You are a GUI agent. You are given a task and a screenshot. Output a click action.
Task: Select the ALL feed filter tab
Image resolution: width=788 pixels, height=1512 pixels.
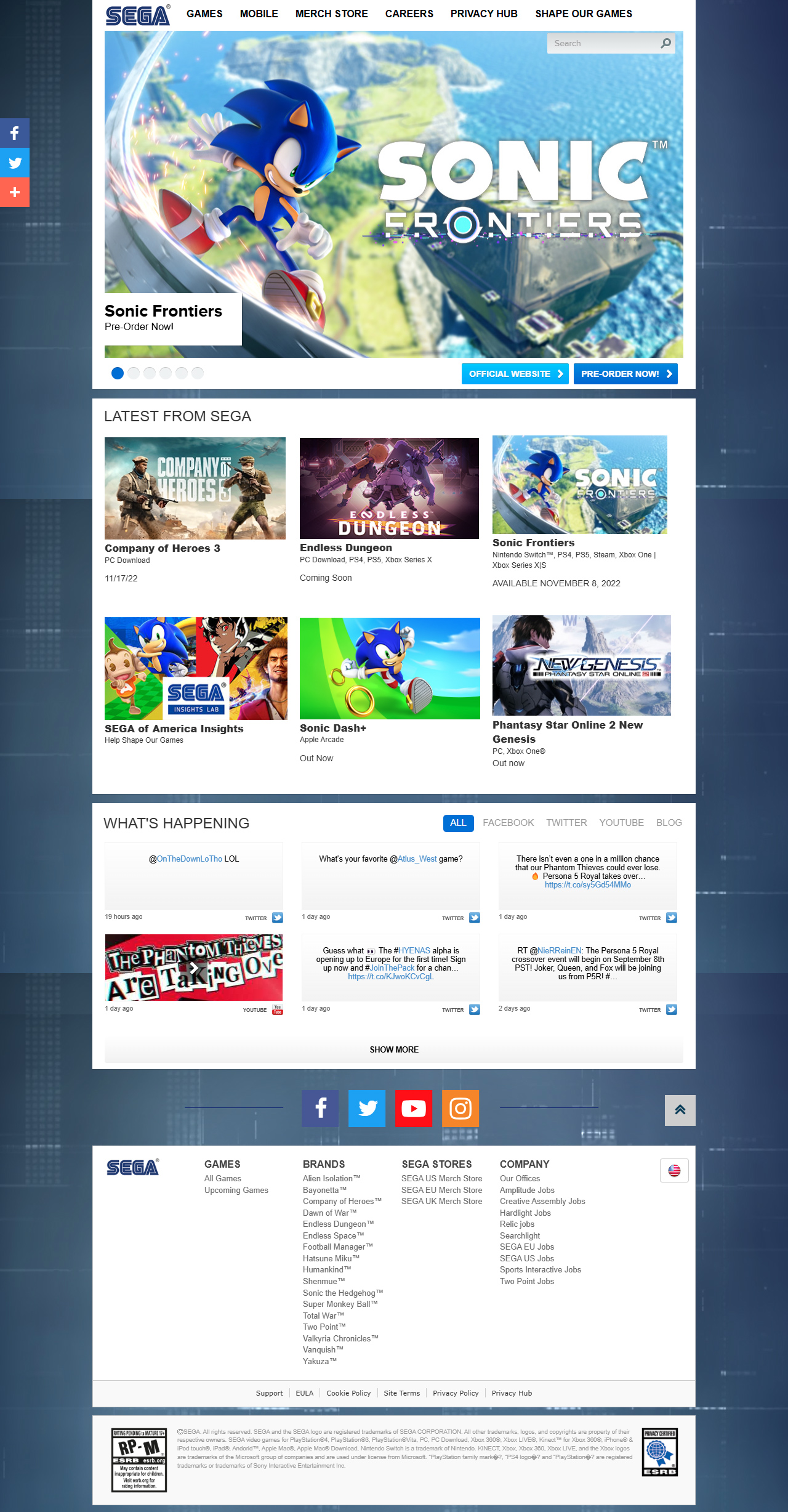tap(458, 823)
